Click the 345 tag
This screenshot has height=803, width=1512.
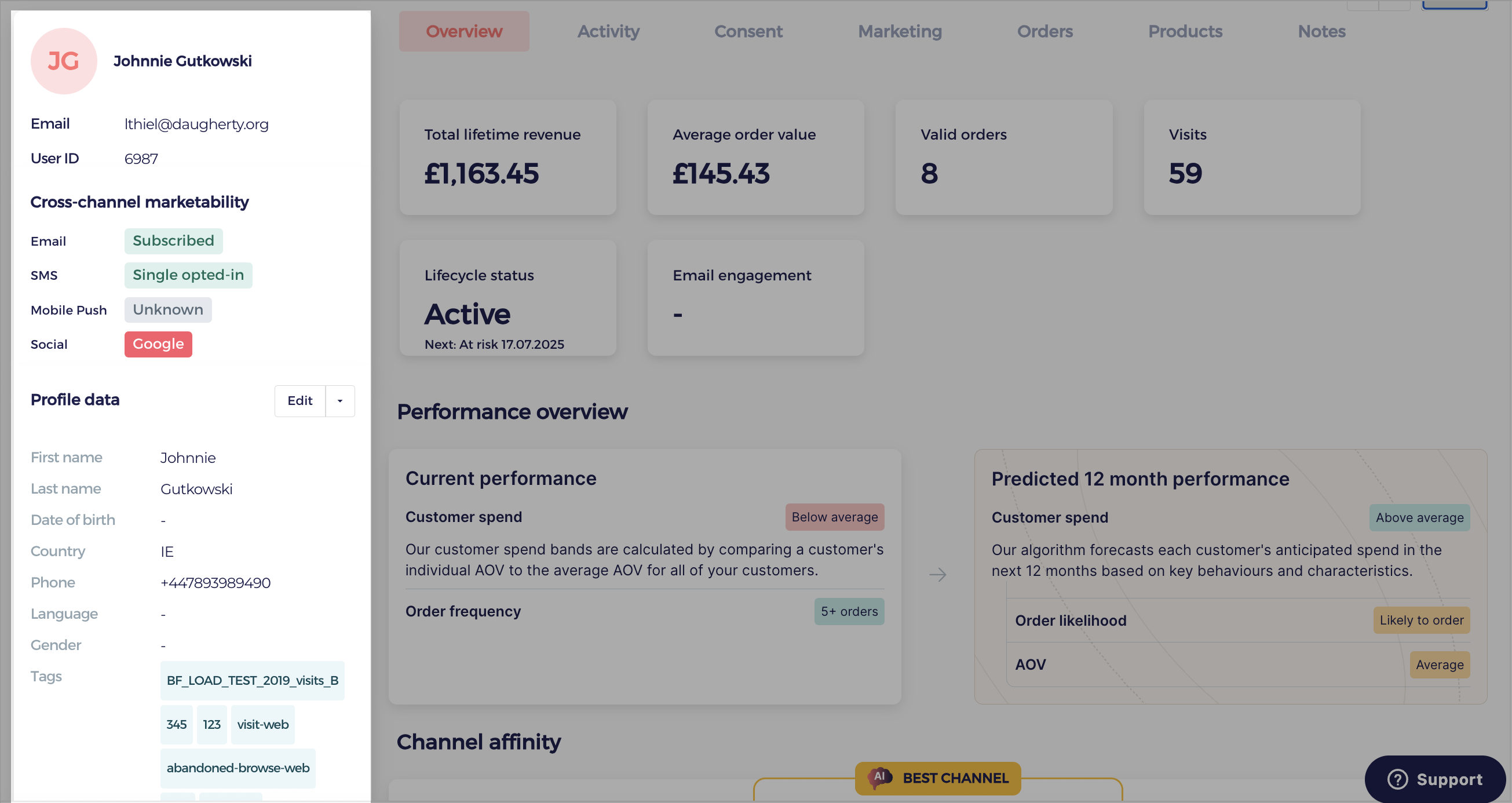point(177,724)
